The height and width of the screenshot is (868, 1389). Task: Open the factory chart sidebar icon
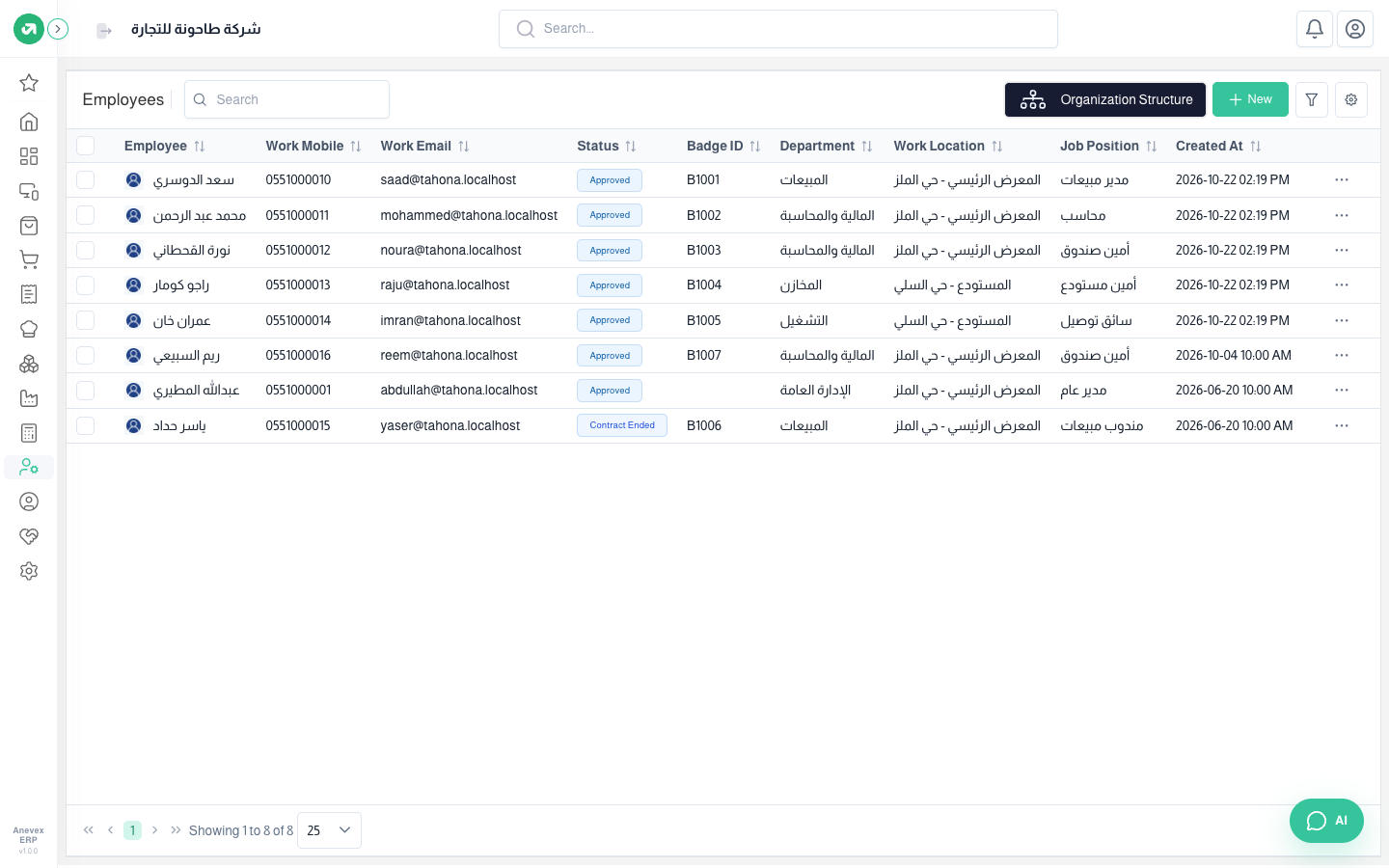(29, 398)
